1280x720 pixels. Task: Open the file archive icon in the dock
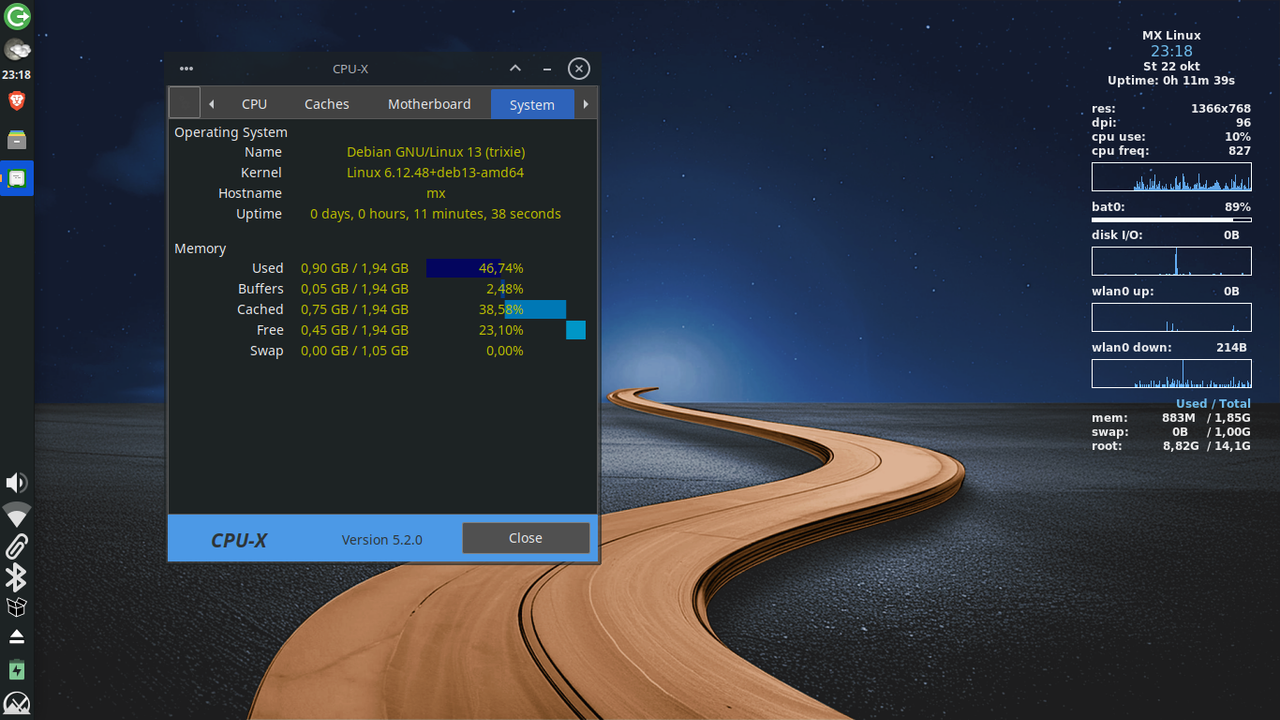click(x=16, y=140)
